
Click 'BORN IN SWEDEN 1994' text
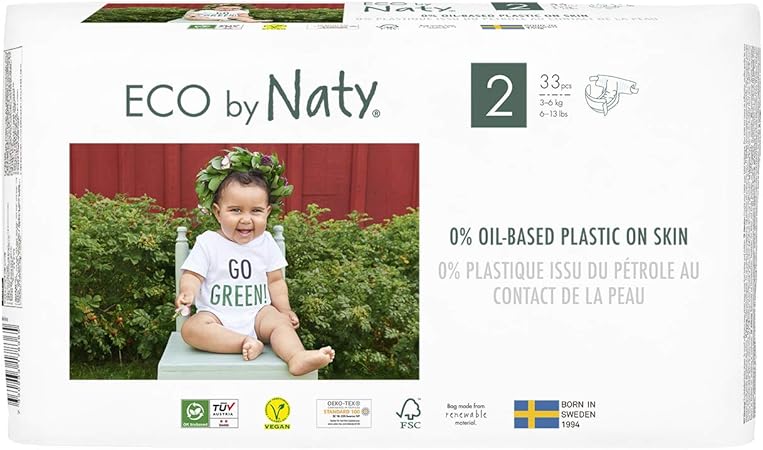(578, 414)
